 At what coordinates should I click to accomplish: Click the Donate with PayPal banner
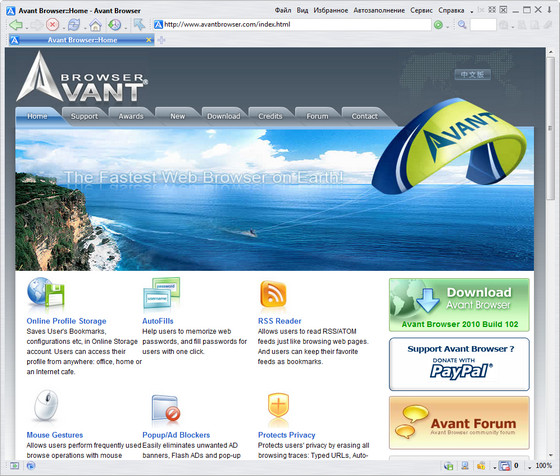(x=459, y=364)
